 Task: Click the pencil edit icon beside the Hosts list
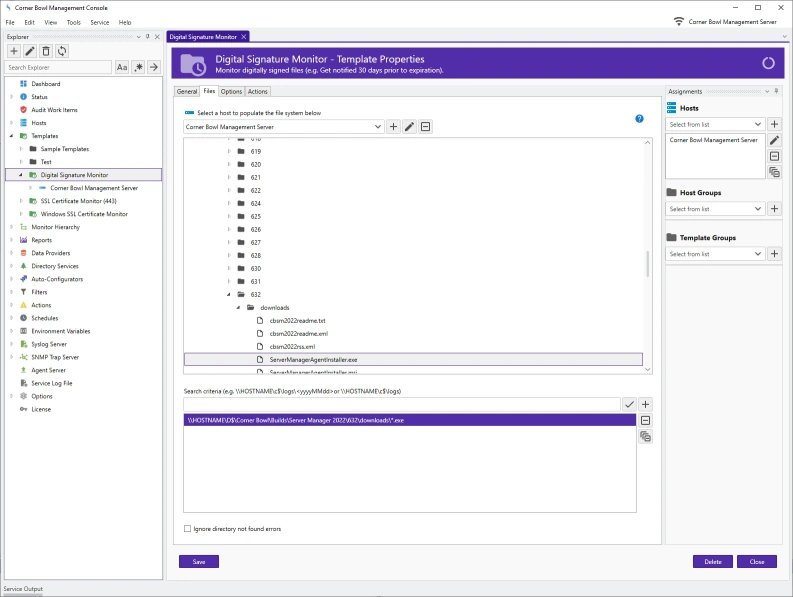coord(774,141)
